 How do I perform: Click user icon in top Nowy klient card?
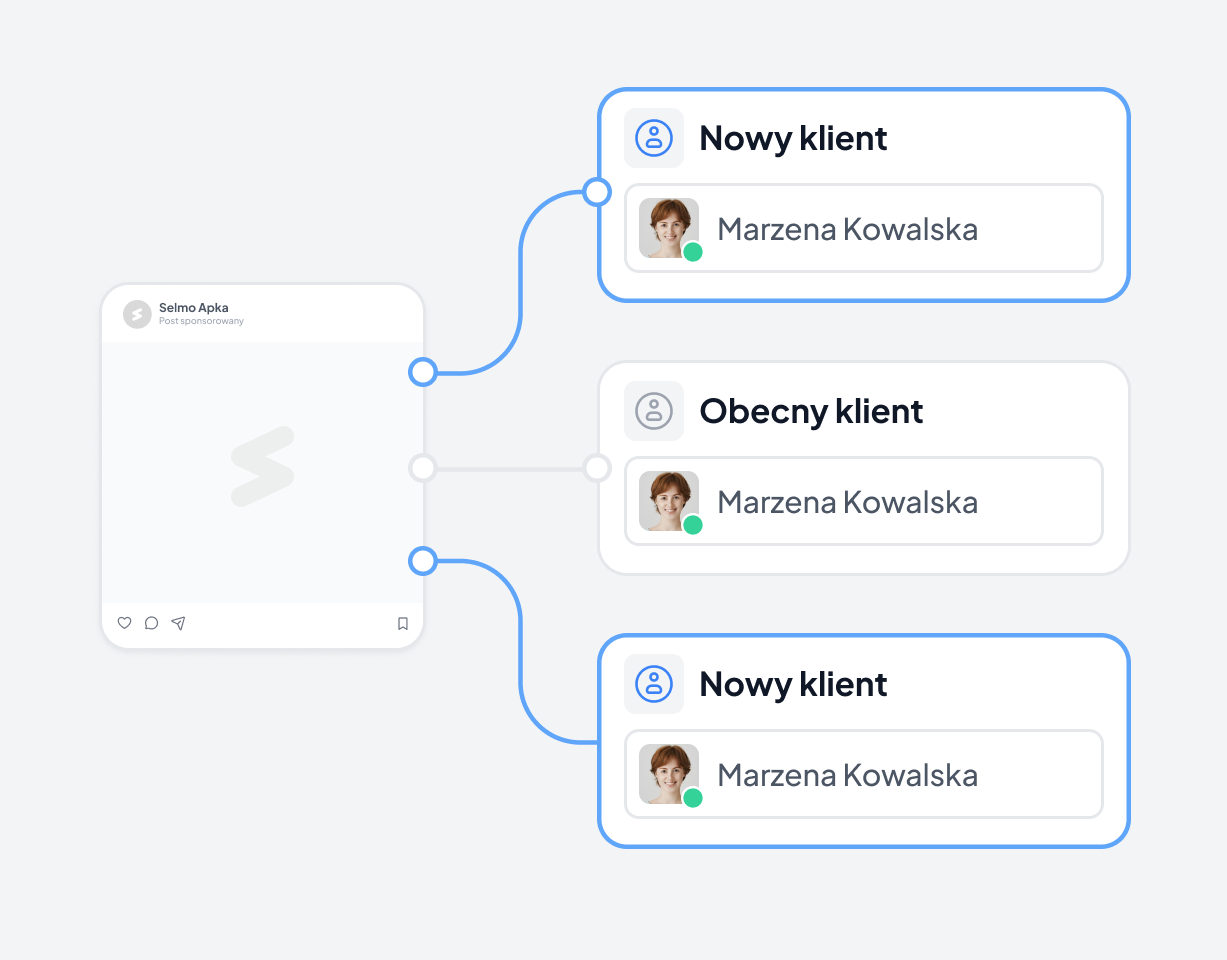coord(654,138)
